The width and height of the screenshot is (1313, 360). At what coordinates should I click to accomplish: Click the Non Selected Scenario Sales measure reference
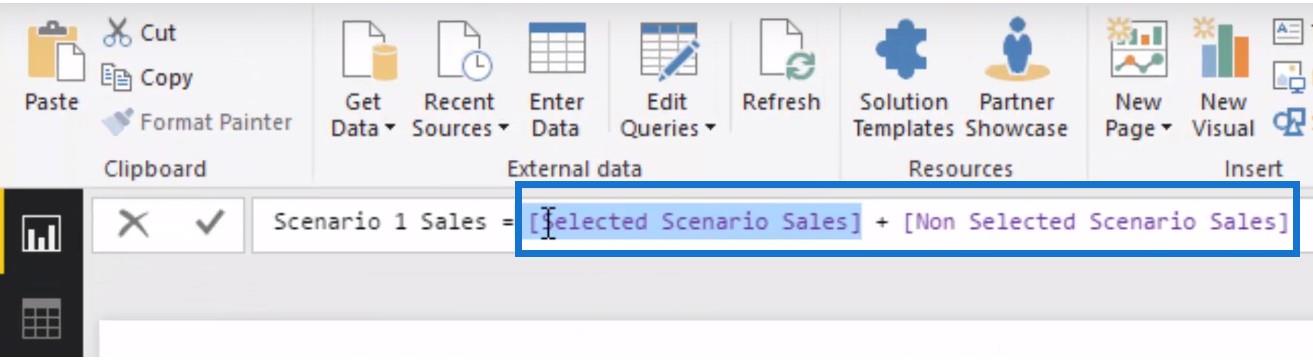(x=1095, y=222)
